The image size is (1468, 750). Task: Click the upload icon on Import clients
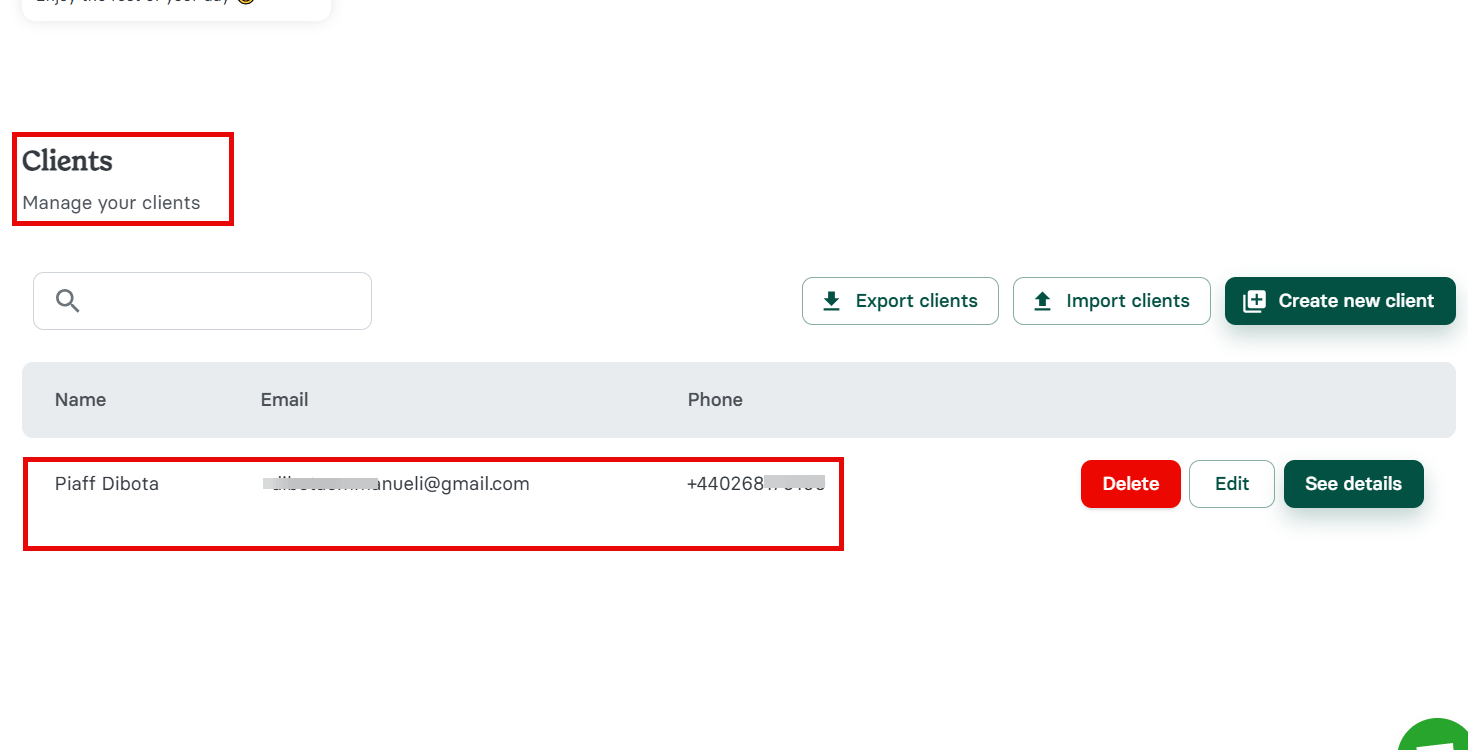[x=1043, y=300]
